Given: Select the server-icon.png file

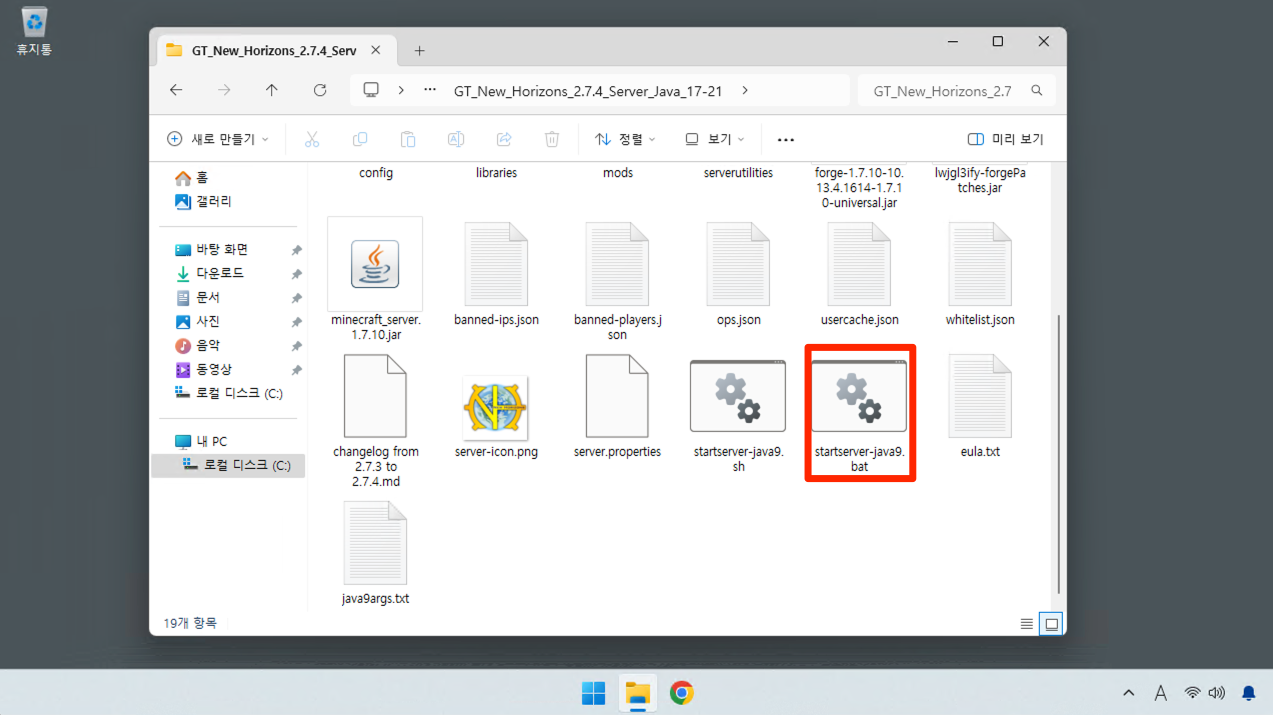Looking at the screenshot, I should click(x=496, y=416).
